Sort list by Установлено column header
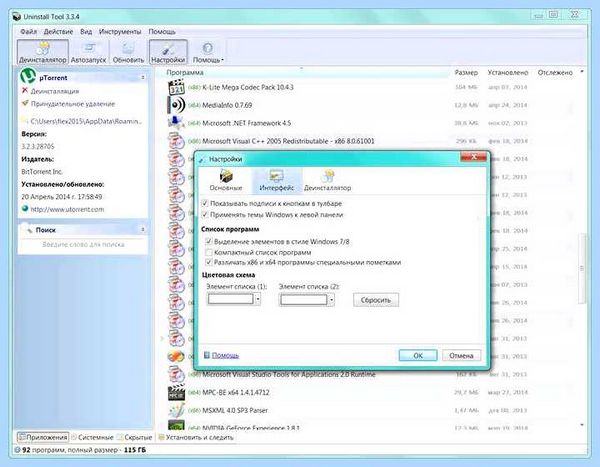This screenshot has height=467, width=600. click(507, 72)
